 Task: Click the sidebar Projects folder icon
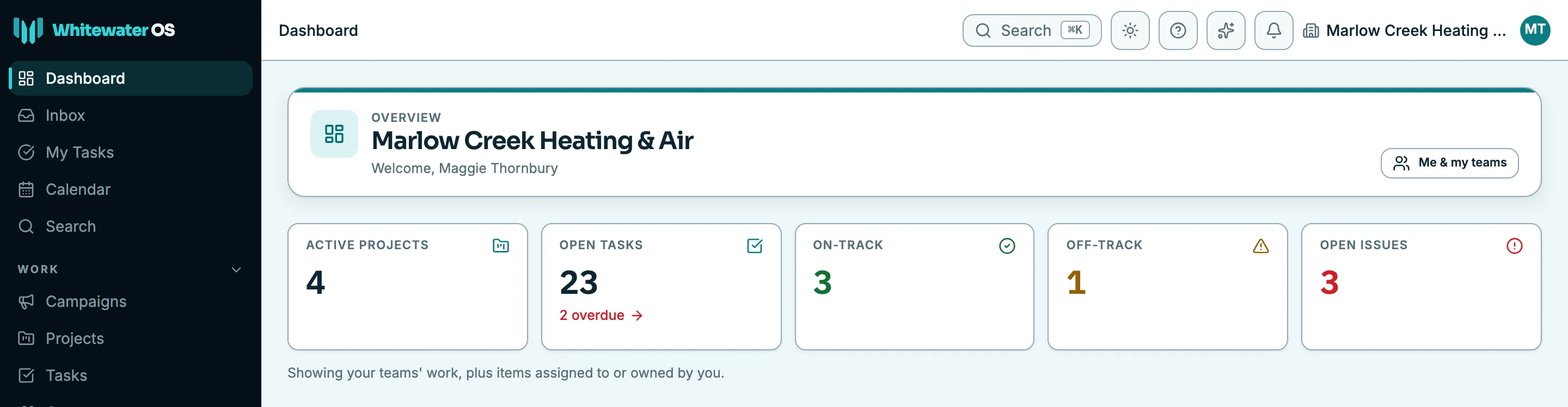pyautogui.click(x=26, y=339)
